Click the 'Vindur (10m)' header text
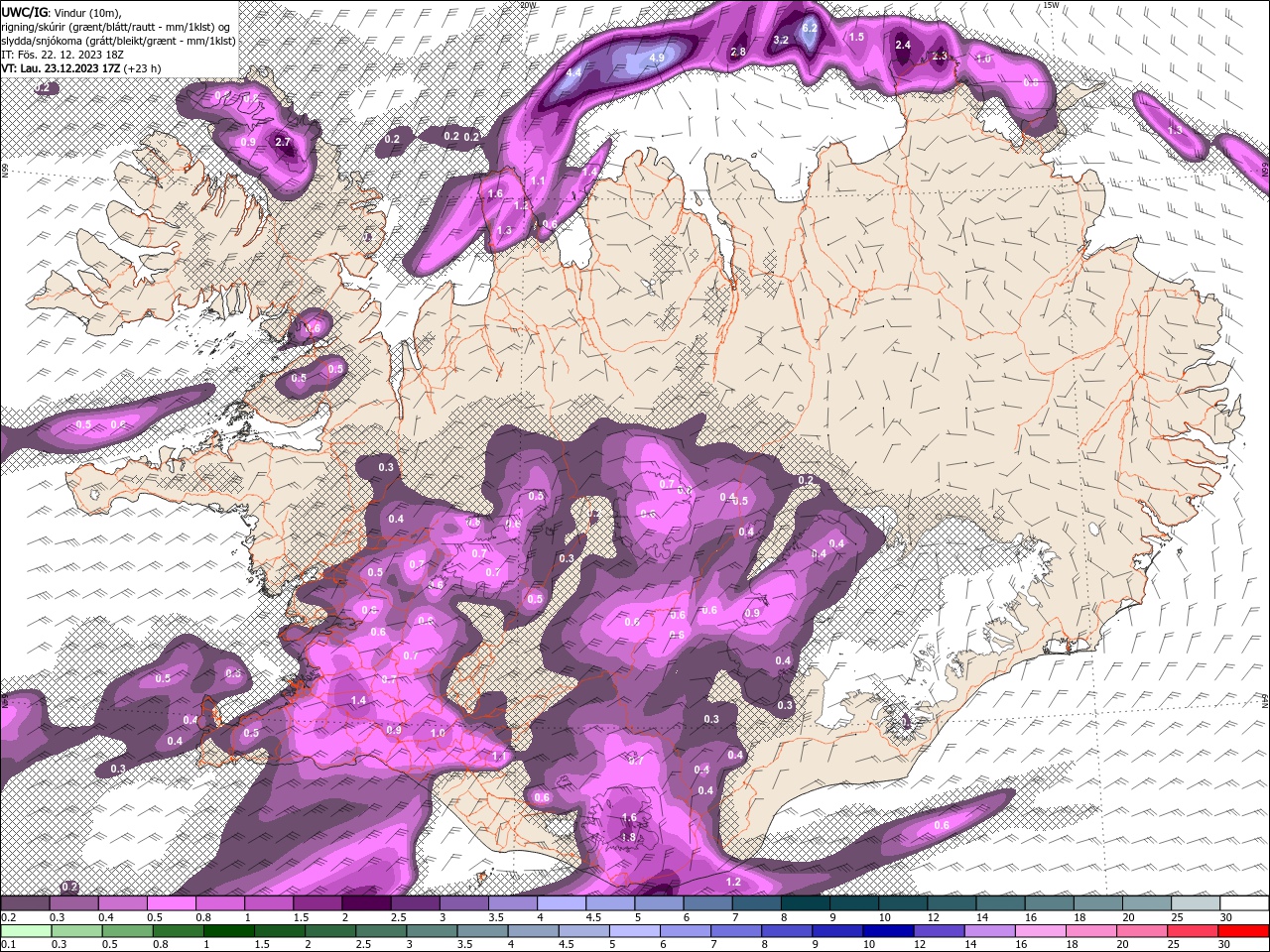 [x=86, y=12]
